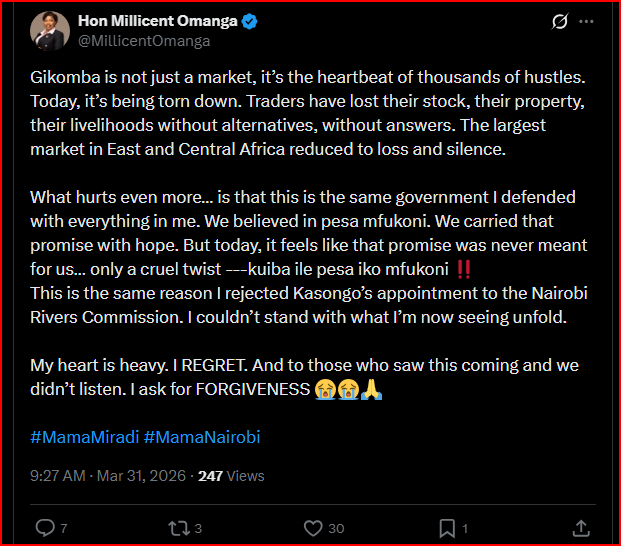Click the blue verified badge

click(x=250, y=21)
